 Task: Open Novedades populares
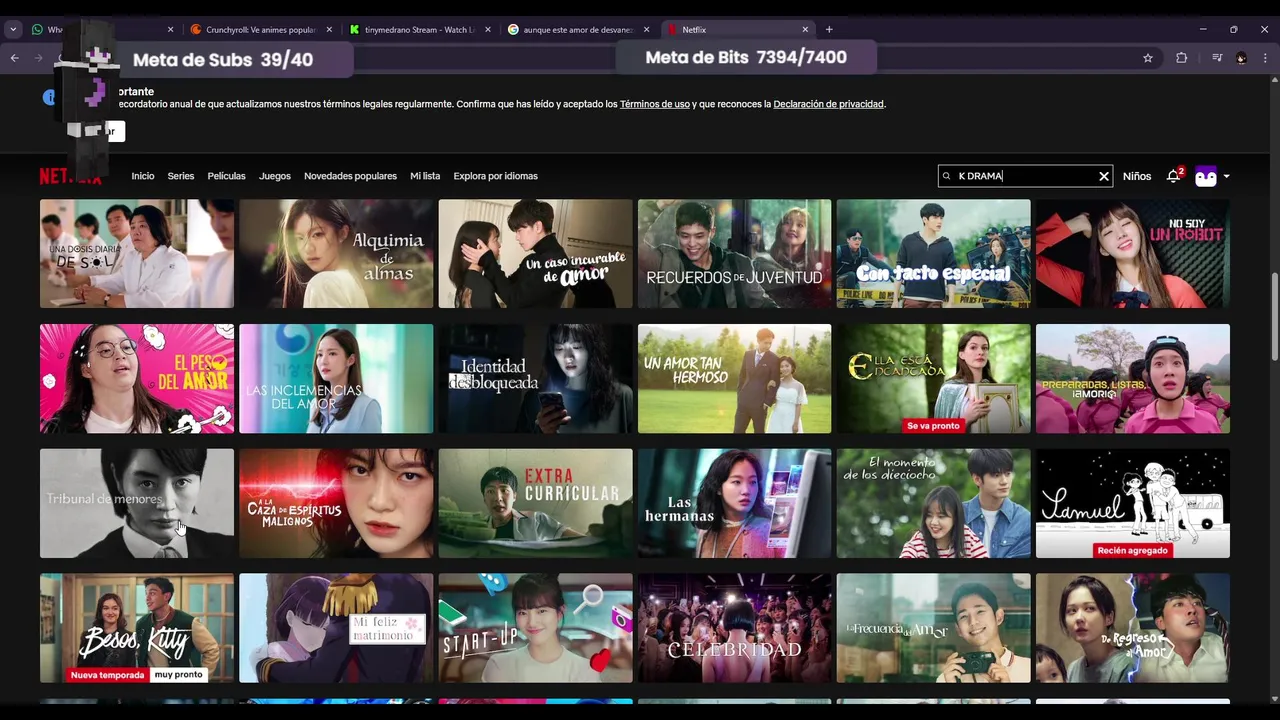[x=350, y=176]
